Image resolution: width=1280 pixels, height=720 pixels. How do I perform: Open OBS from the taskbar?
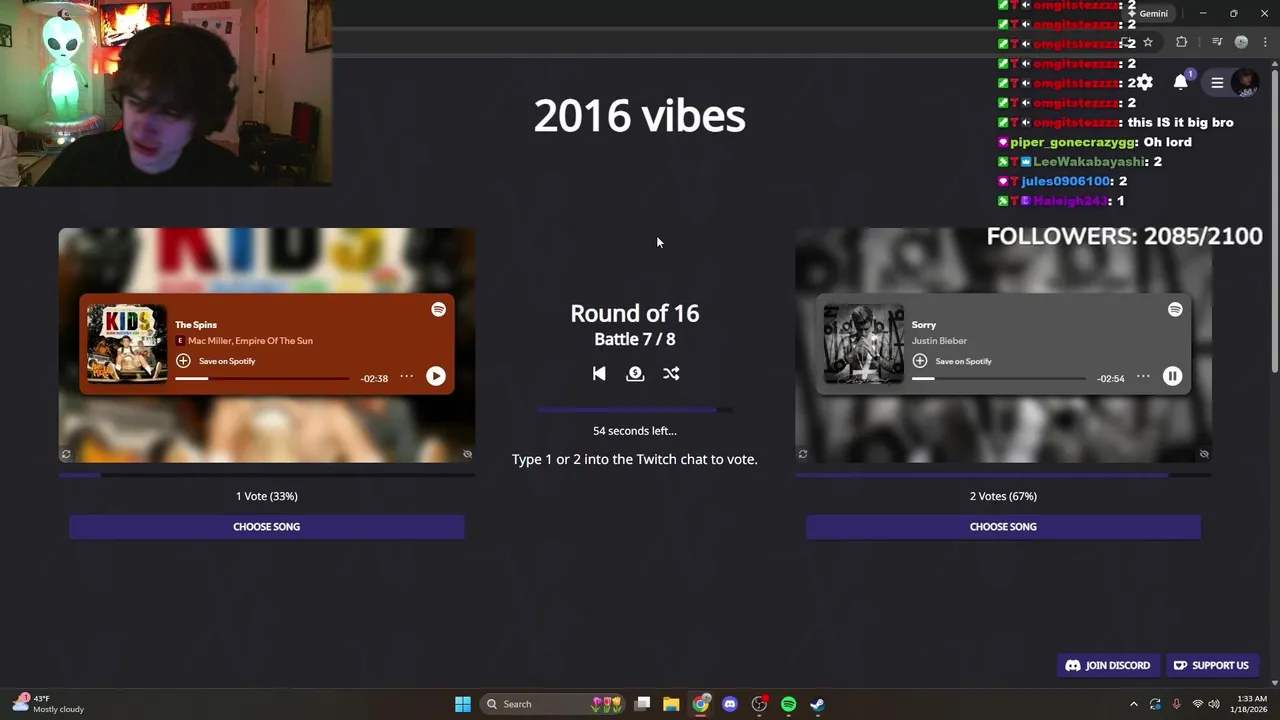(x=759, y=704)
